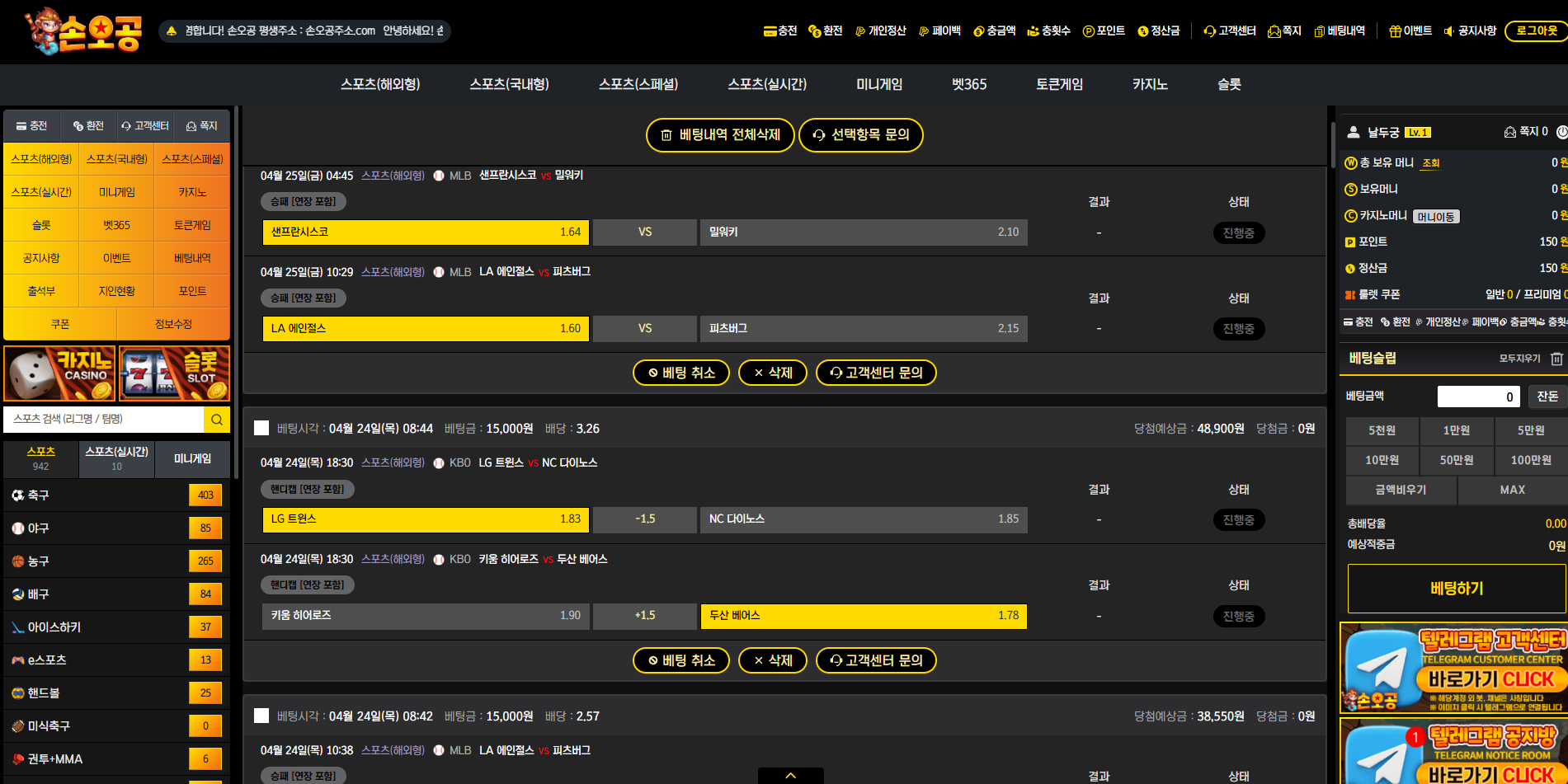1568x784 pixels.
Task: Click the 손오공 site logo
Action: pos(84,31)
